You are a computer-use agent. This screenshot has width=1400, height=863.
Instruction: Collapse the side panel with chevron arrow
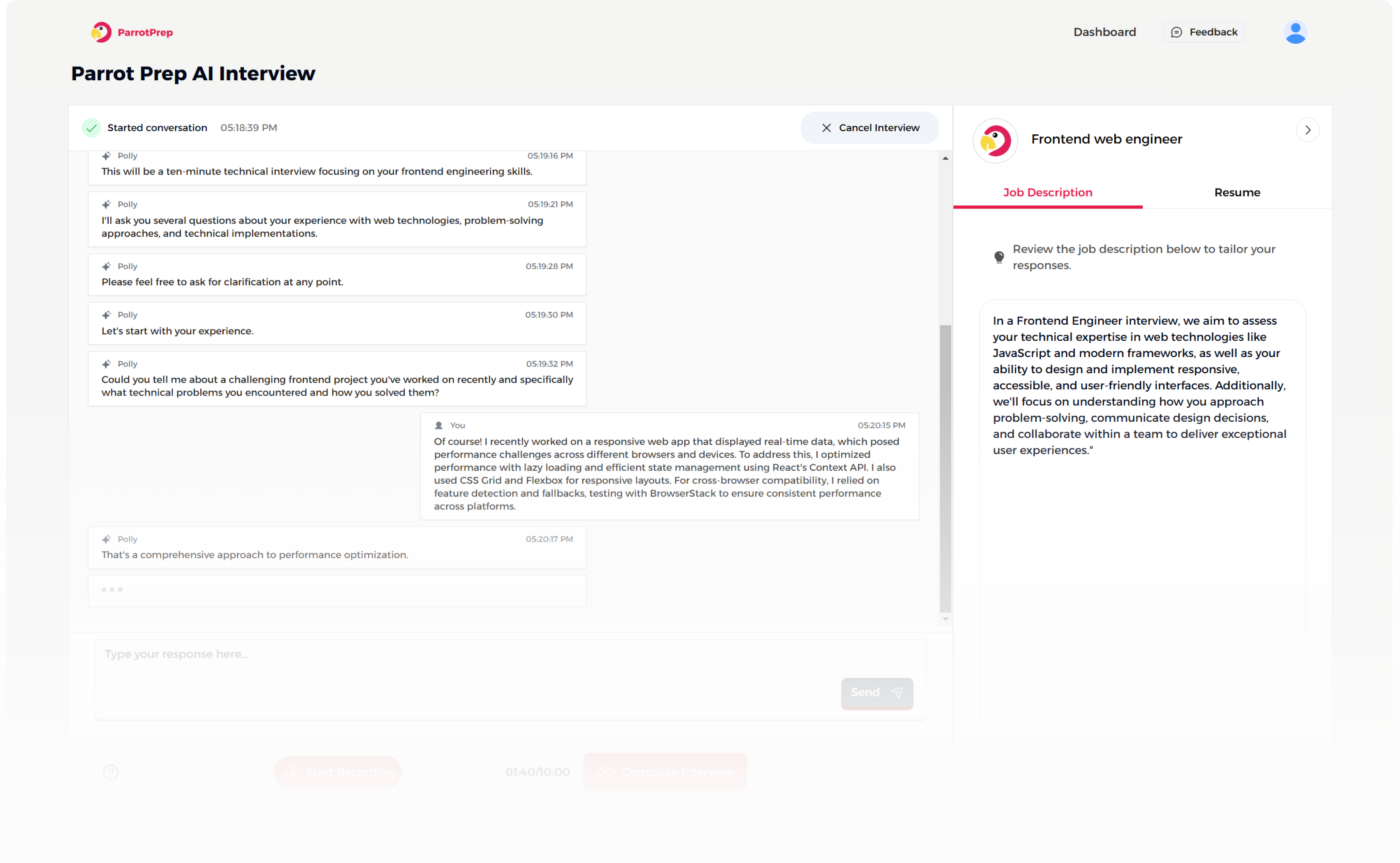point(1307,130)
